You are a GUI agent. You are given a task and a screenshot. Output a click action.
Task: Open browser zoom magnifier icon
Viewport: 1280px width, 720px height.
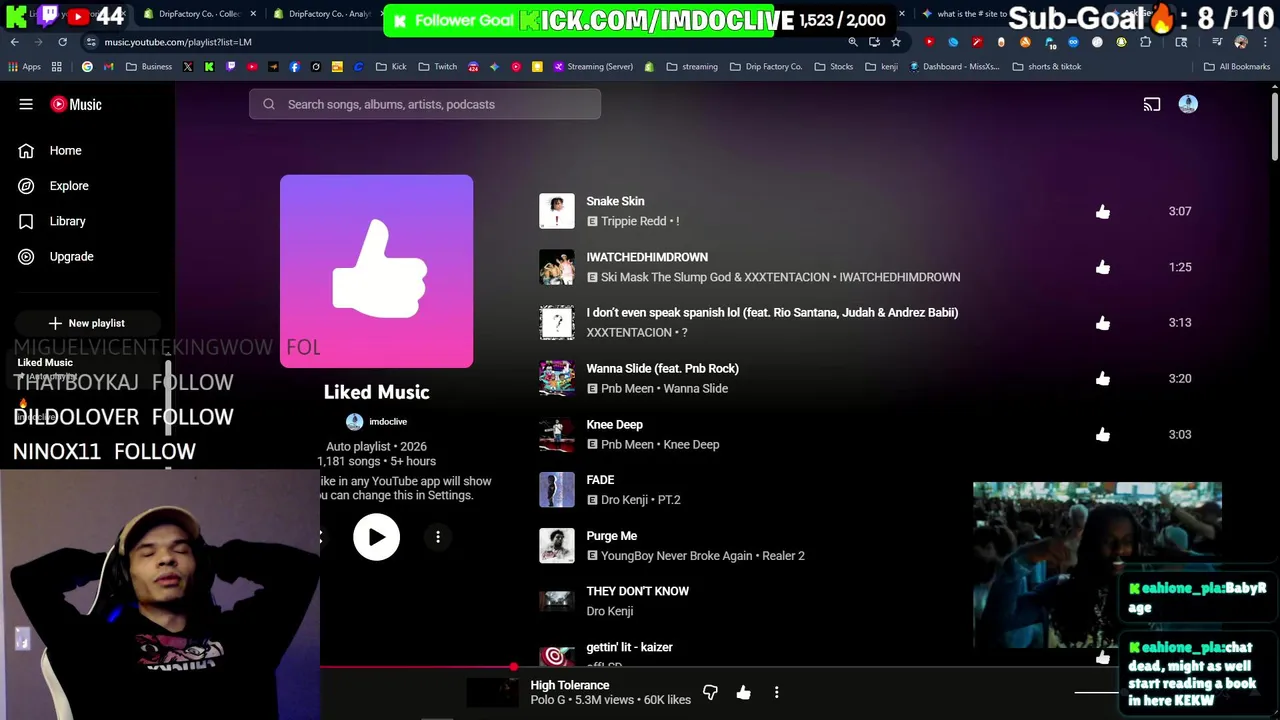coord(852,42)
